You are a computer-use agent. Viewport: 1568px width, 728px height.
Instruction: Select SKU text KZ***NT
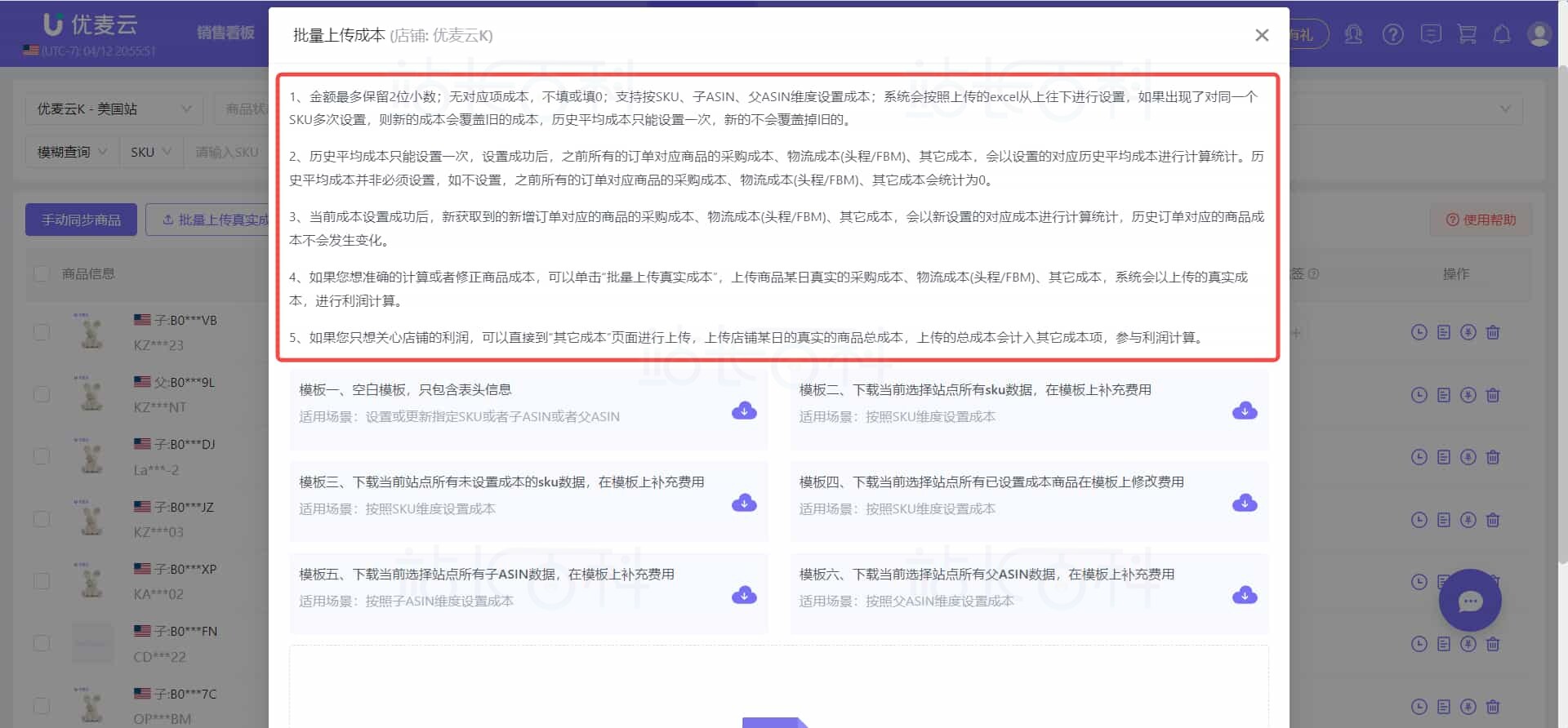160,407
